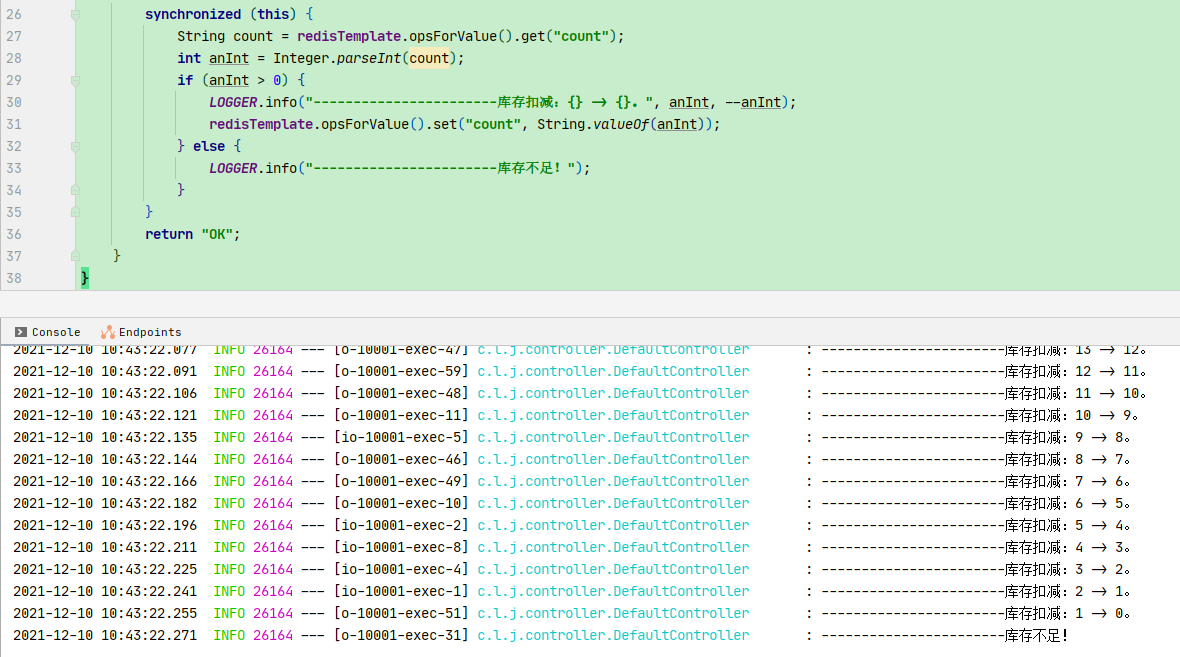This screenshot has width=1180, height=657.
Task: Click the Console tab's terminal icon
Action: [21, 332]
